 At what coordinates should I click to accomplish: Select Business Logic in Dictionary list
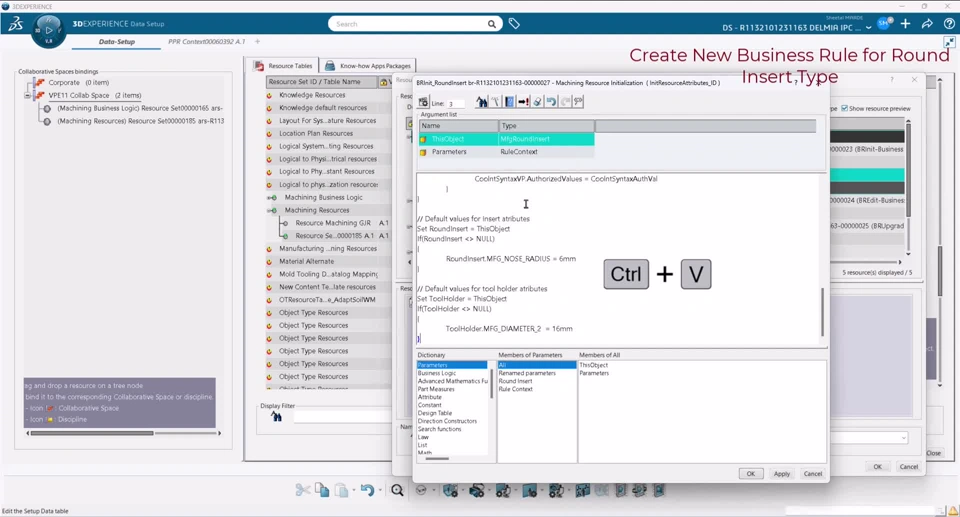(x=437, y=373)
